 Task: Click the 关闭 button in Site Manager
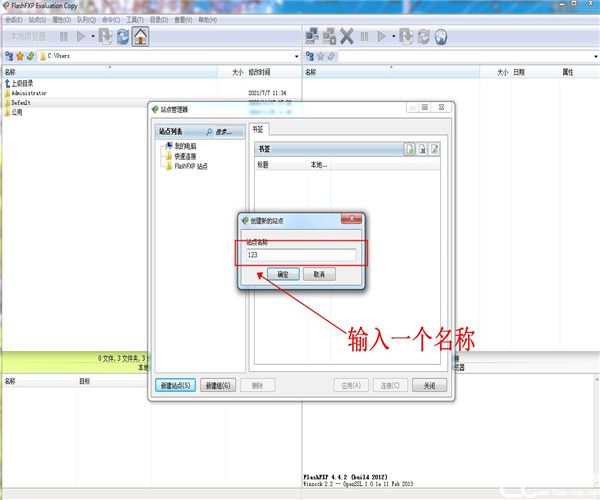click(x=429, y=385)
